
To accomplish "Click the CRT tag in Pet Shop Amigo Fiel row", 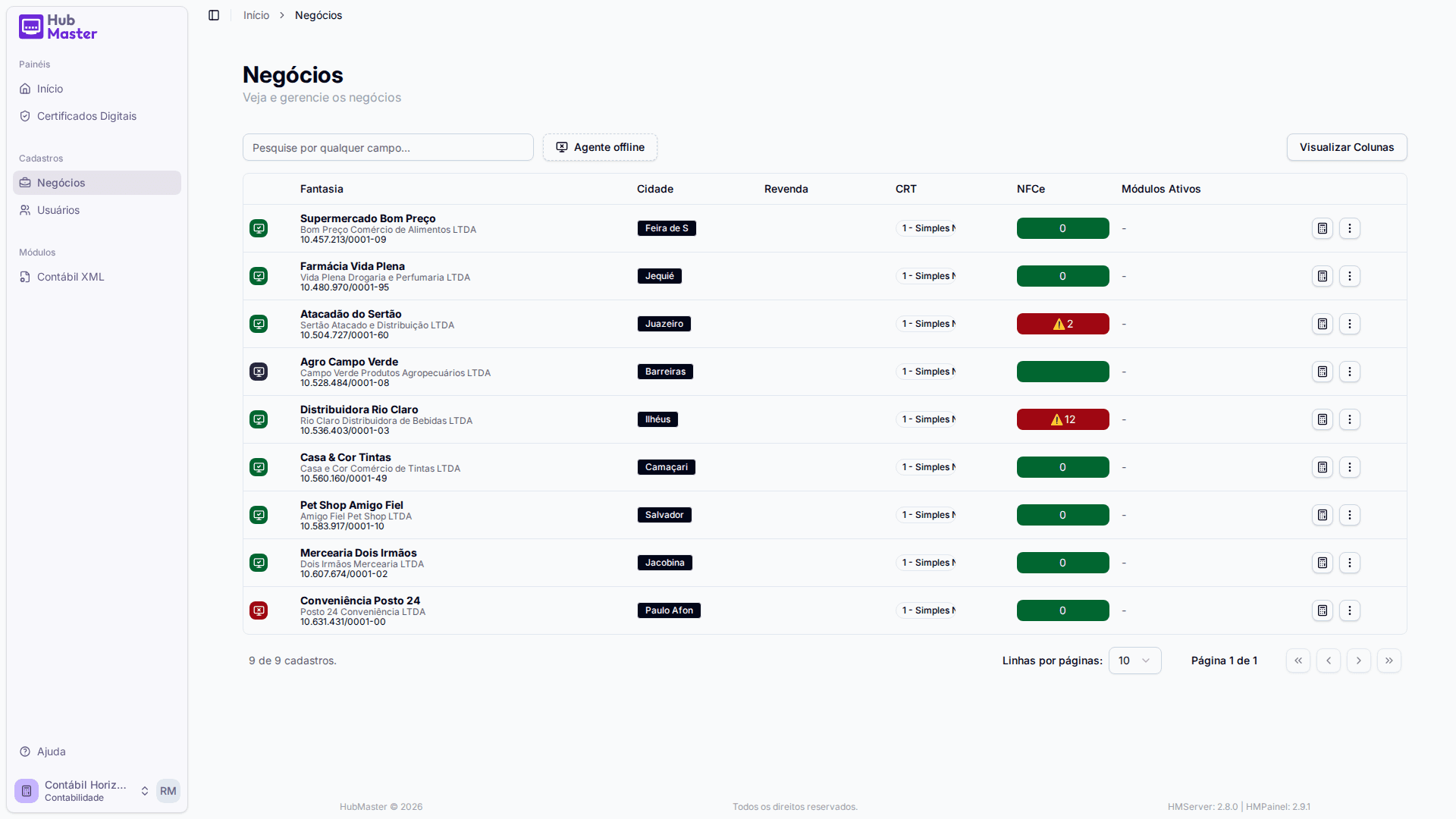I will pyautogui.click(x=926, y=515).
